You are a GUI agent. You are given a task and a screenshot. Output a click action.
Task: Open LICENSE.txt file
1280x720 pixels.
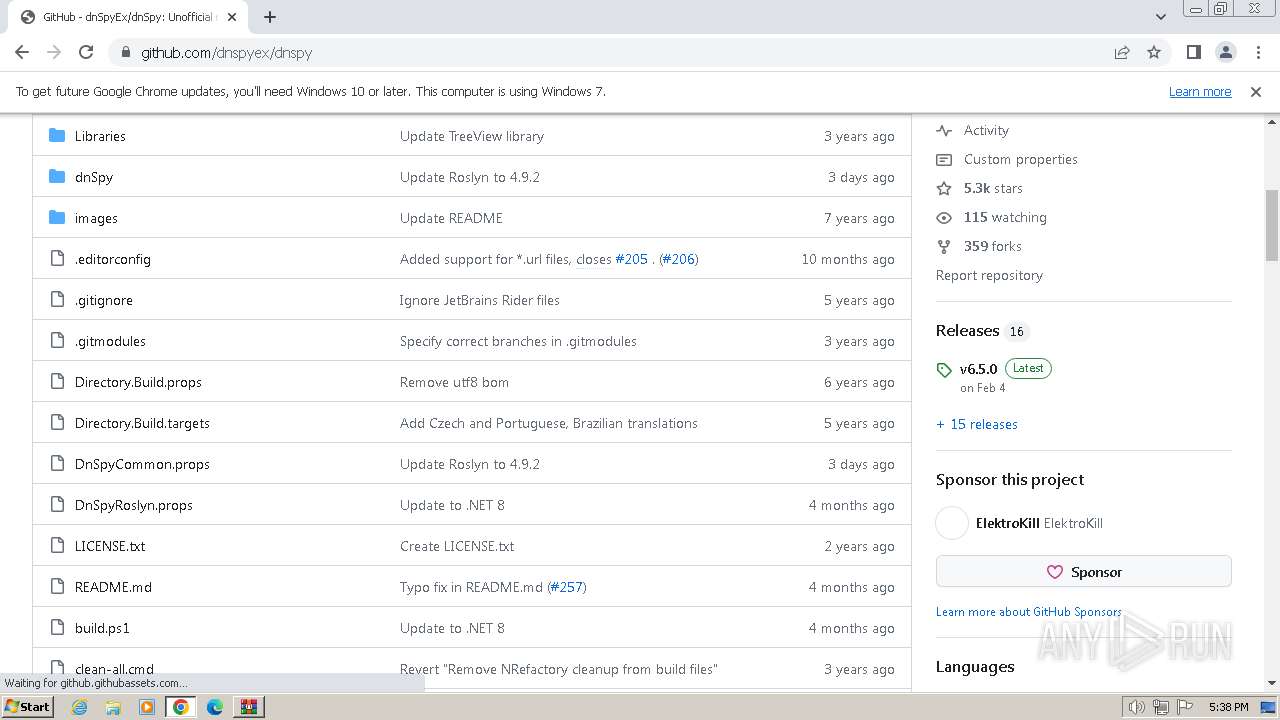coord(110,546)
